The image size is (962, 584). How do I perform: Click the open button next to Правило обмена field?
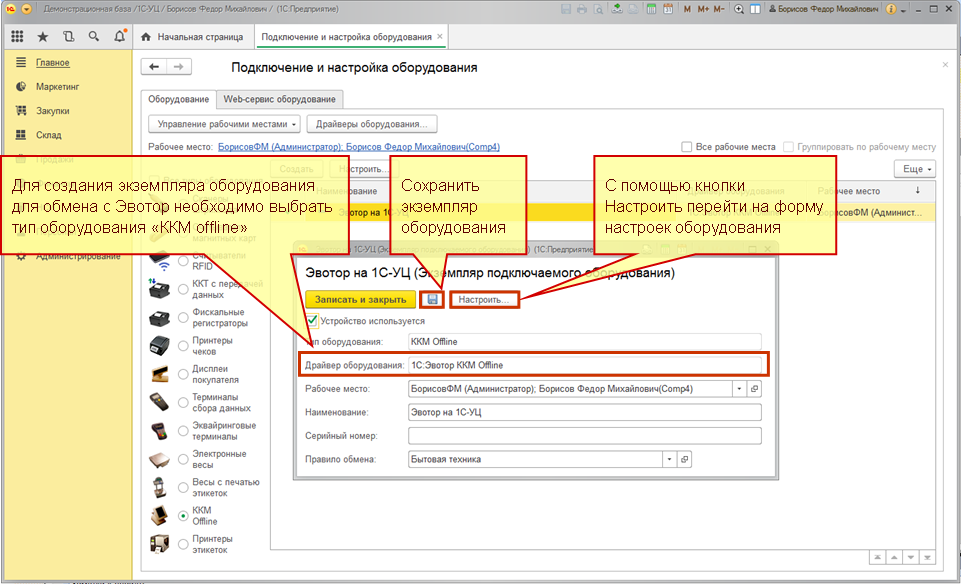(685, 459)
